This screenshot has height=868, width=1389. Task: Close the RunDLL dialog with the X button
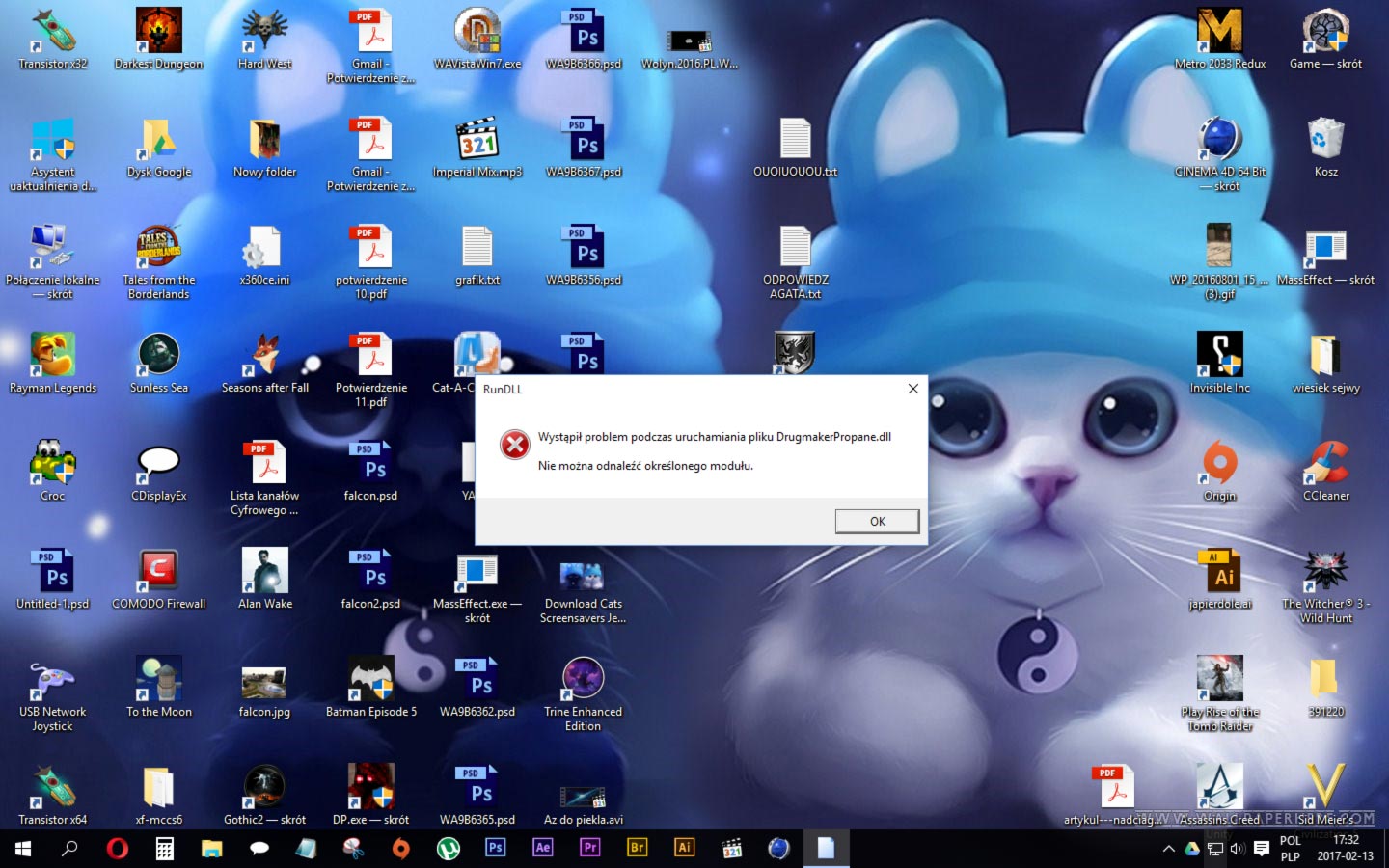click(x=912, y=389)
